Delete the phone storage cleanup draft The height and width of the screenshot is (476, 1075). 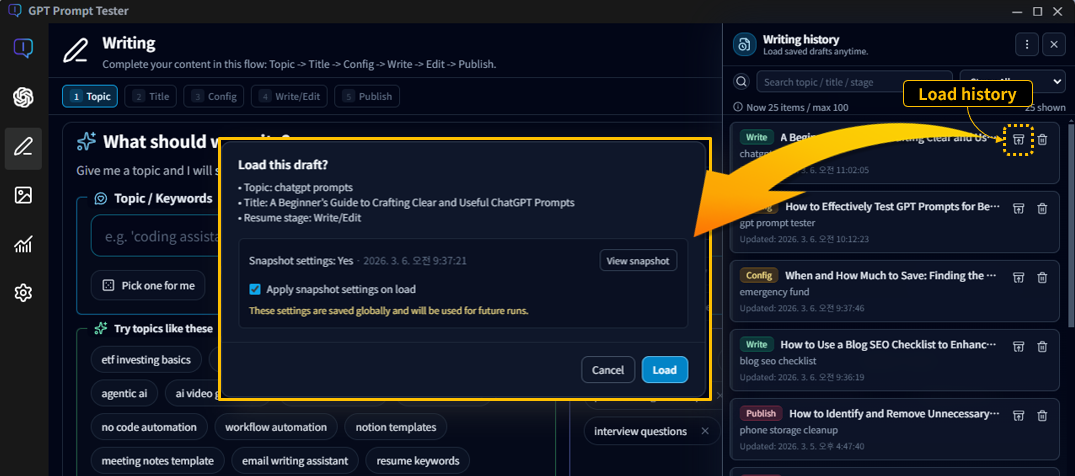(1042, 416)
